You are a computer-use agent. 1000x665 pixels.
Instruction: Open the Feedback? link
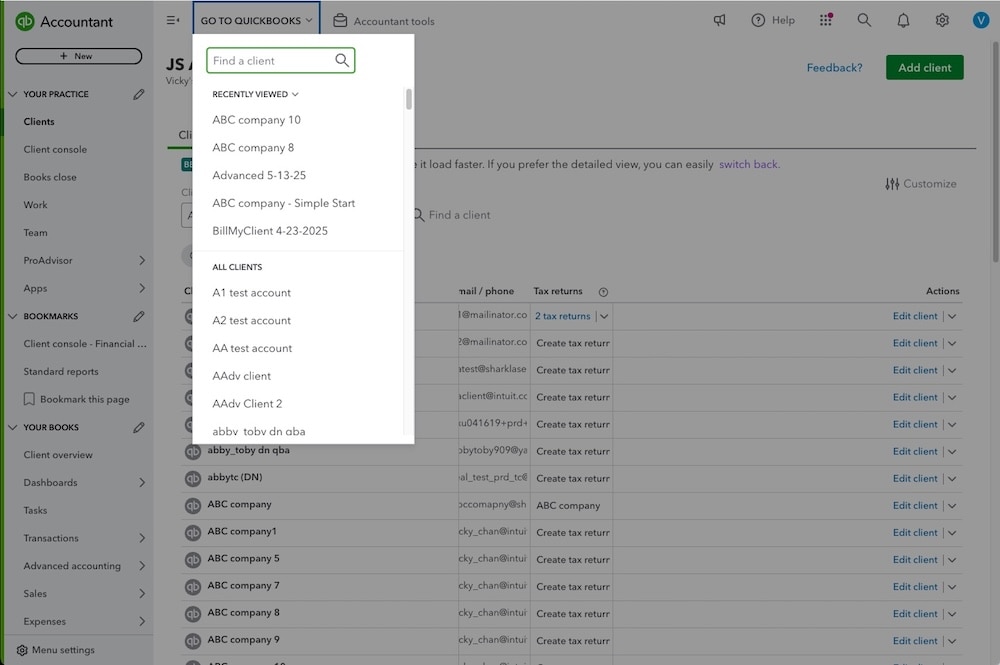[x=836, y=67]
